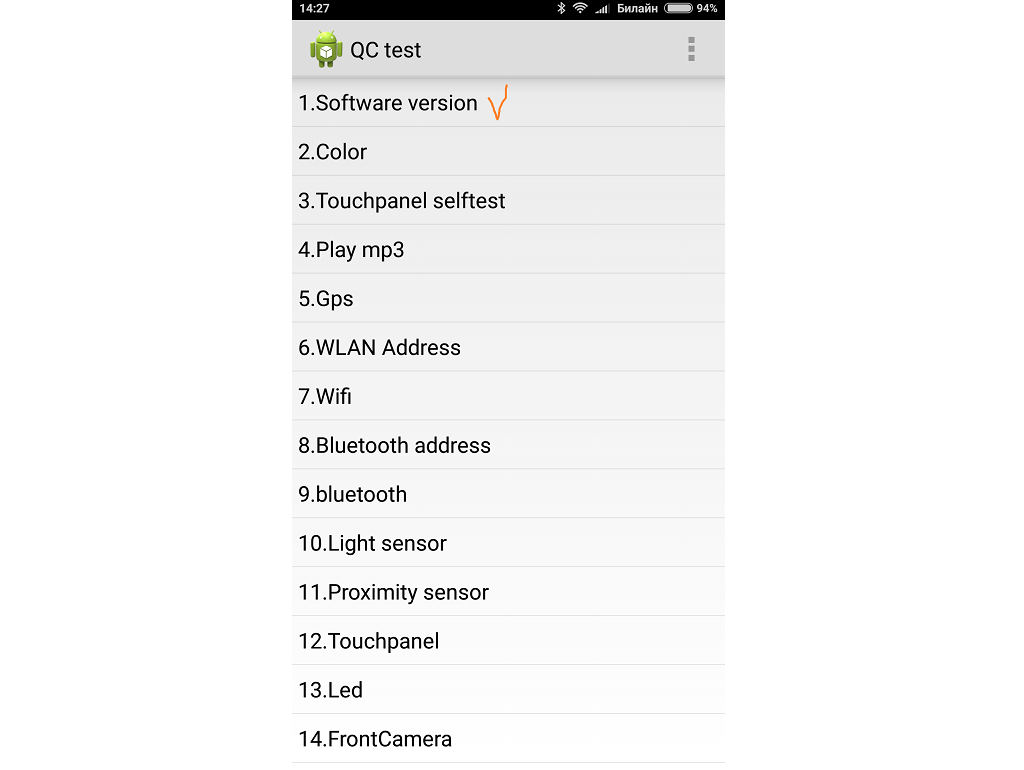Open the three-dot overflow menu
This screenshot has height=770, width=1024.
tap(691, 49)
